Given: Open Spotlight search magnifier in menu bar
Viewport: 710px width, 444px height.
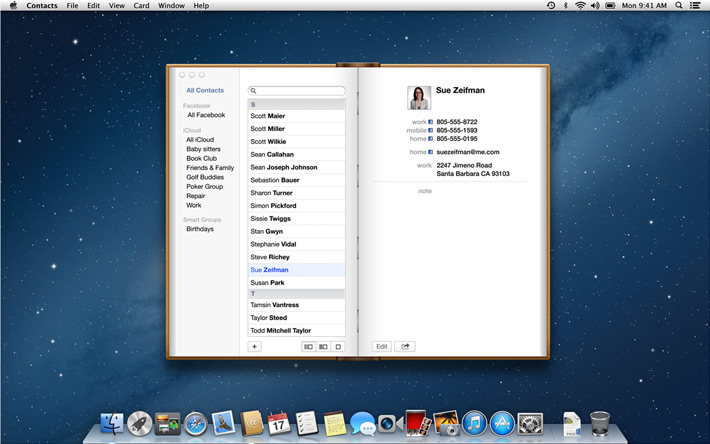Looking at the screenshot, I should (680, 6).
